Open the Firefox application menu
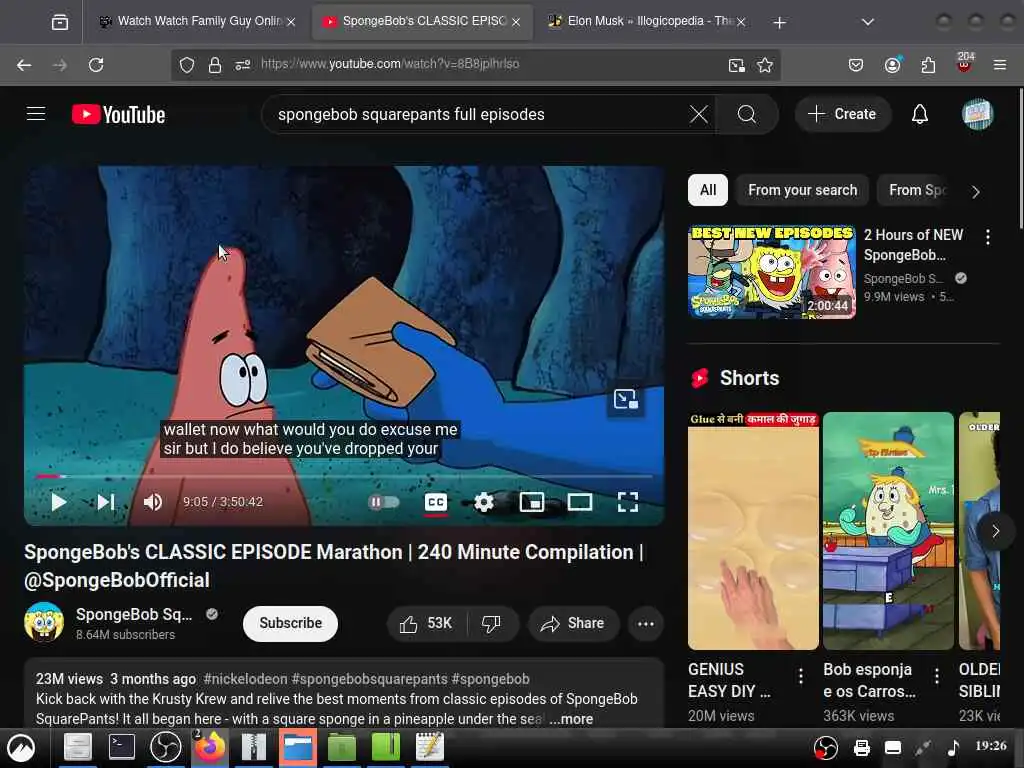1024x768 pixels. pyautogui.click(x=1000, y=65)
